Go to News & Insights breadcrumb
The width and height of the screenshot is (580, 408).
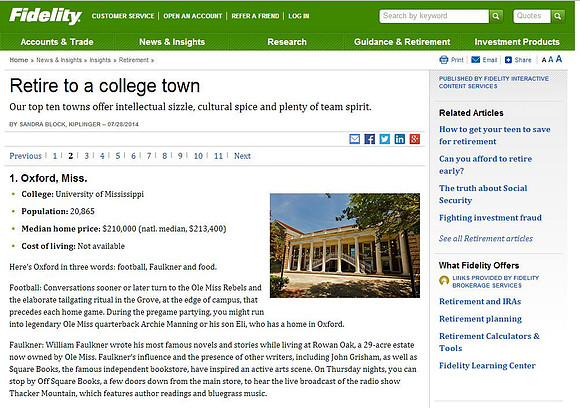point(59,60)
